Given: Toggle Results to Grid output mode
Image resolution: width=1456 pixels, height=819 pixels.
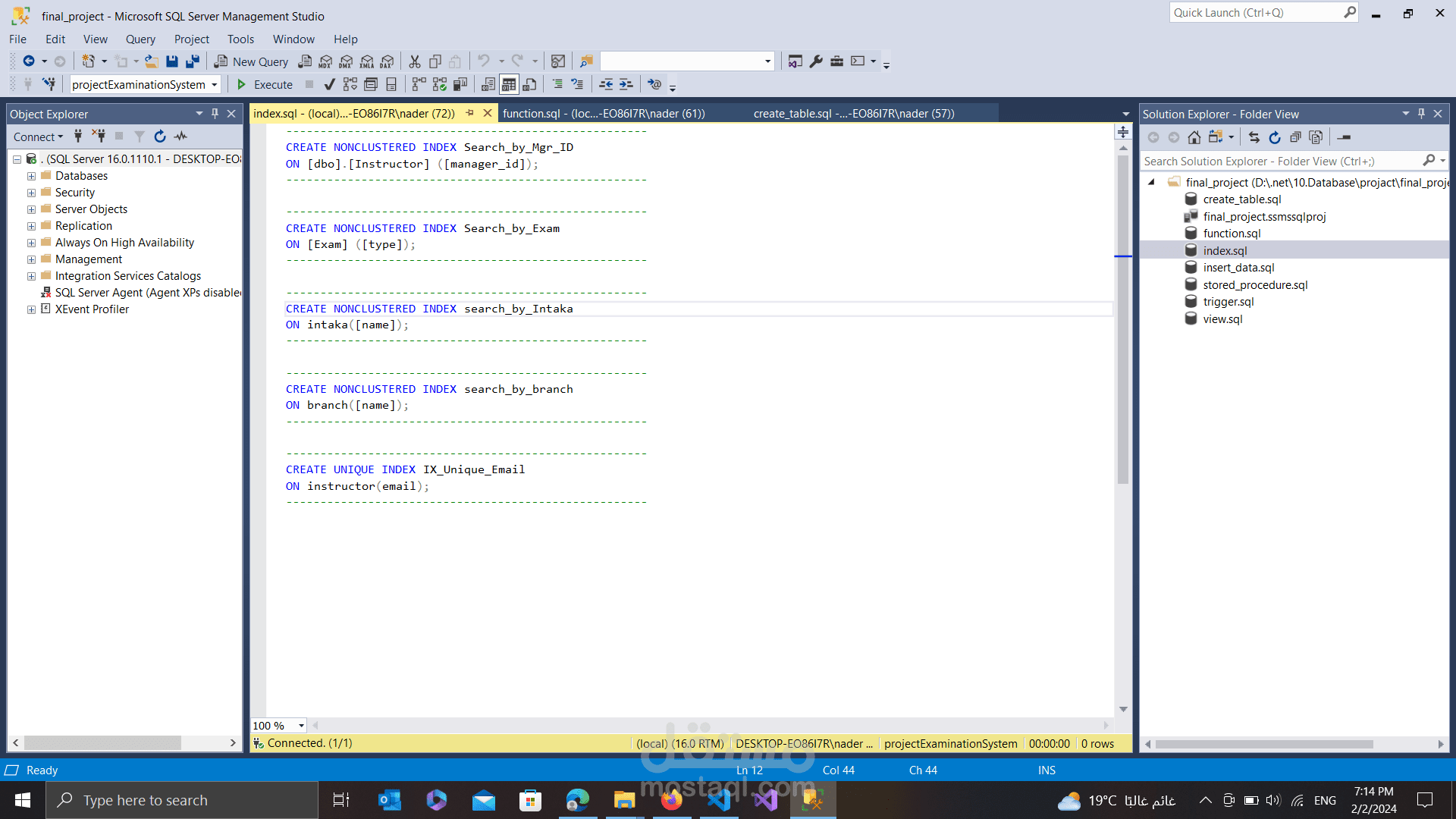Looking at the screenshot, I should pyautogui.click(x=509, y=84).
